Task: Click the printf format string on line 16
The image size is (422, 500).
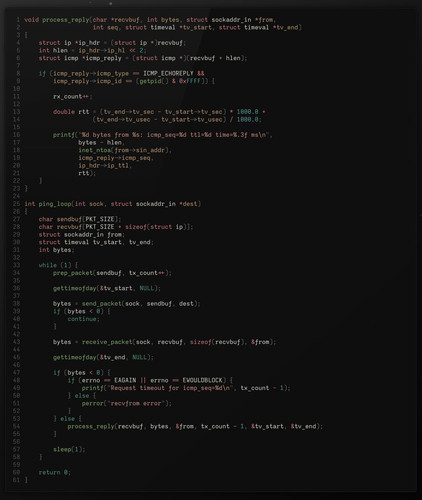Action: pyautogui.click(x=174, y=135)
